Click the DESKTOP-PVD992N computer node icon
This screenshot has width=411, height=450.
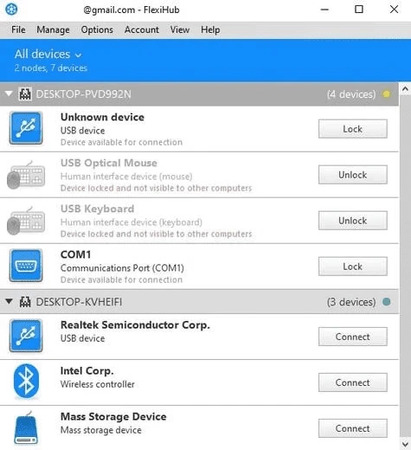[25, 94]
